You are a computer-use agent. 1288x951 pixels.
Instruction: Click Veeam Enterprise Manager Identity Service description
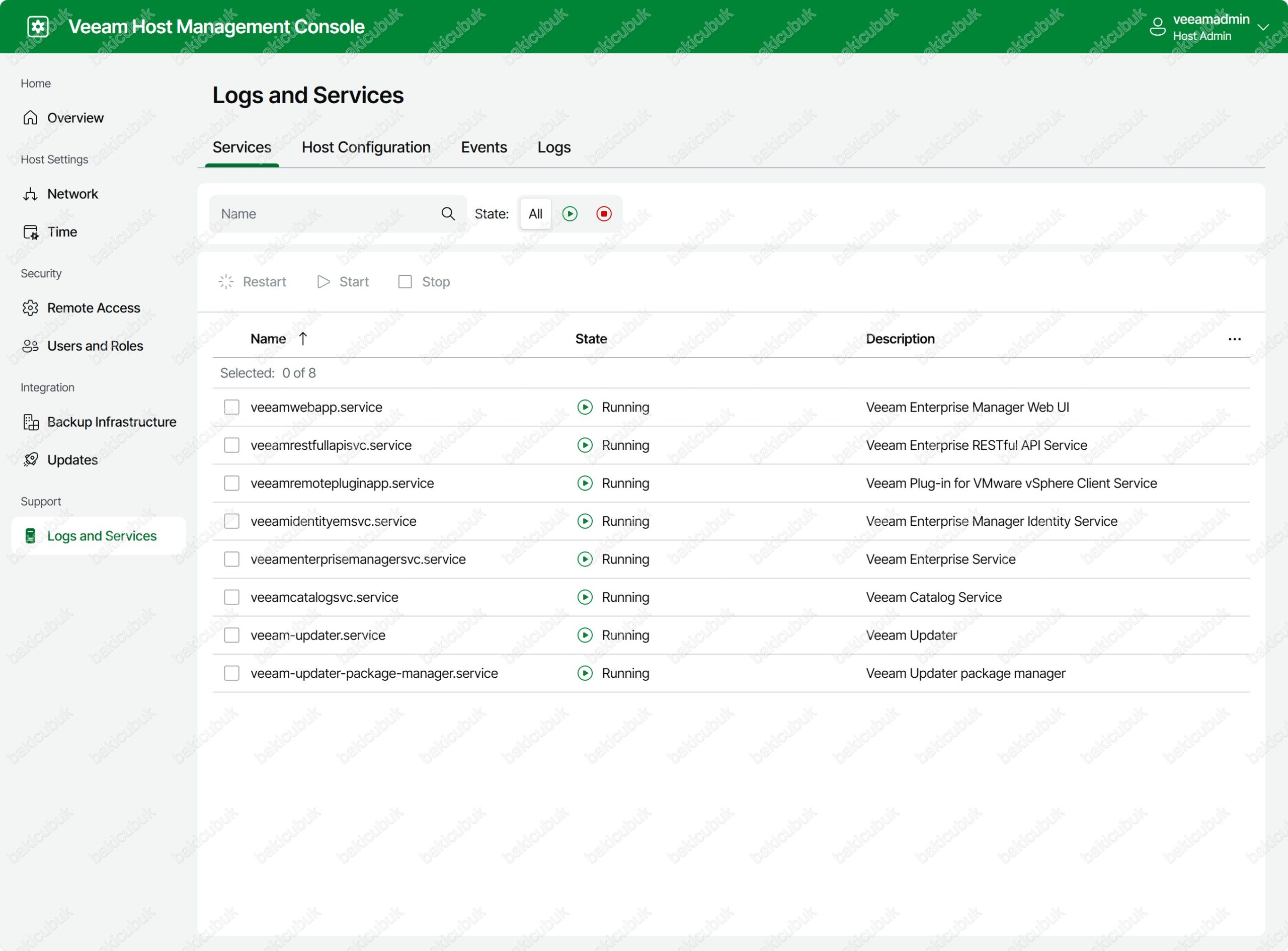point(991,522)
